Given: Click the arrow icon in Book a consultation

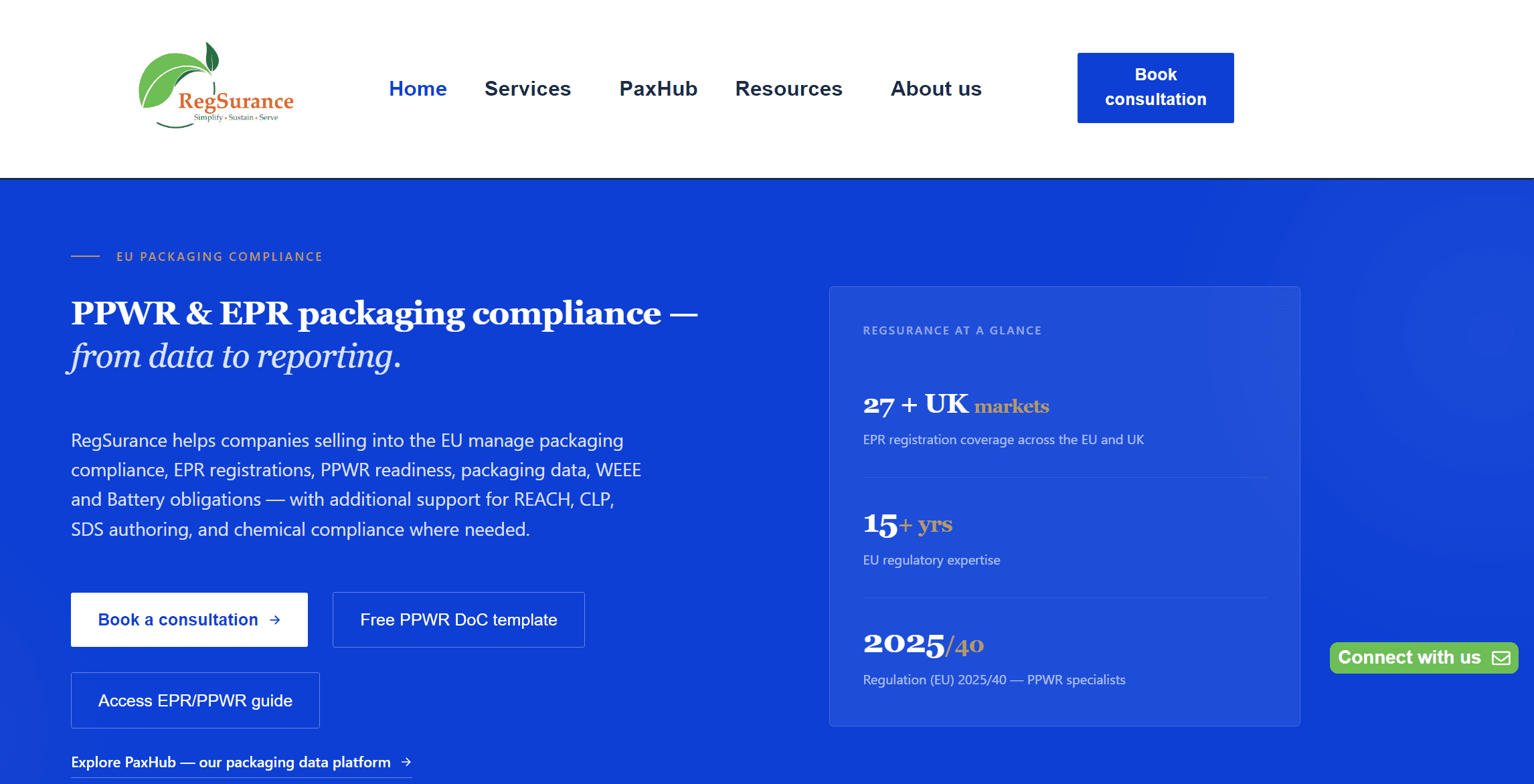Looking at the screenshot, I should (275, 620).
